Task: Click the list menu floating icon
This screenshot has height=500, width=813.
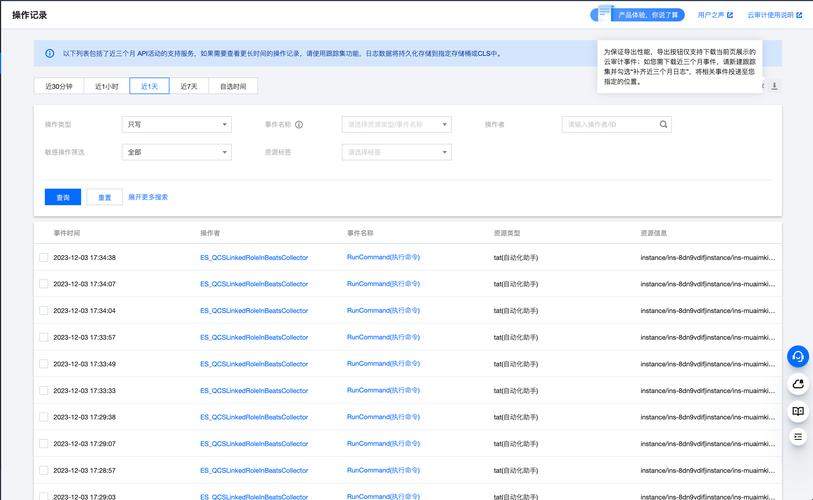Action: pos(798,437)
